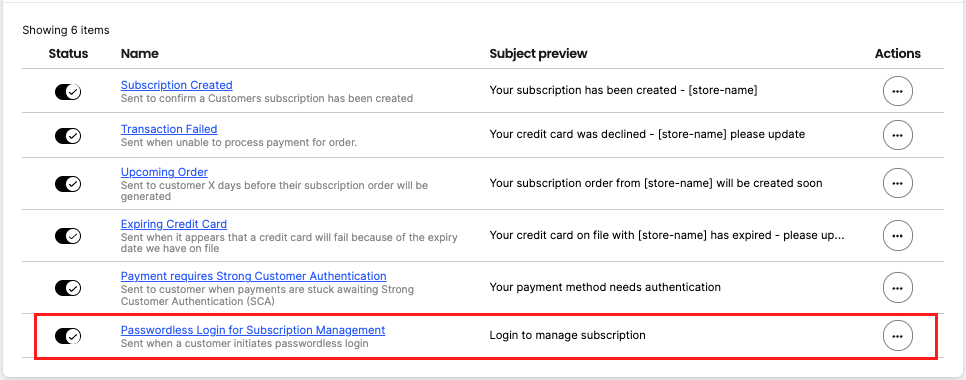Open actions menu for Upcoming Order
966x380 pixels.
(898, 184)
